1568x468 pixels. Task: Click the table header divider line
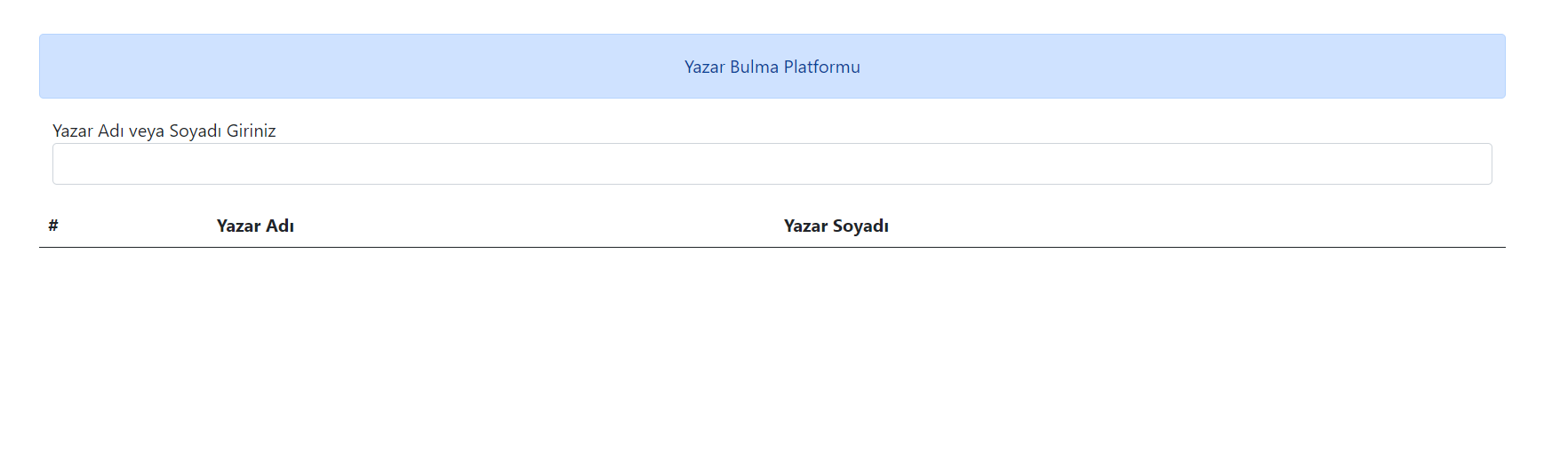[772, 247]
